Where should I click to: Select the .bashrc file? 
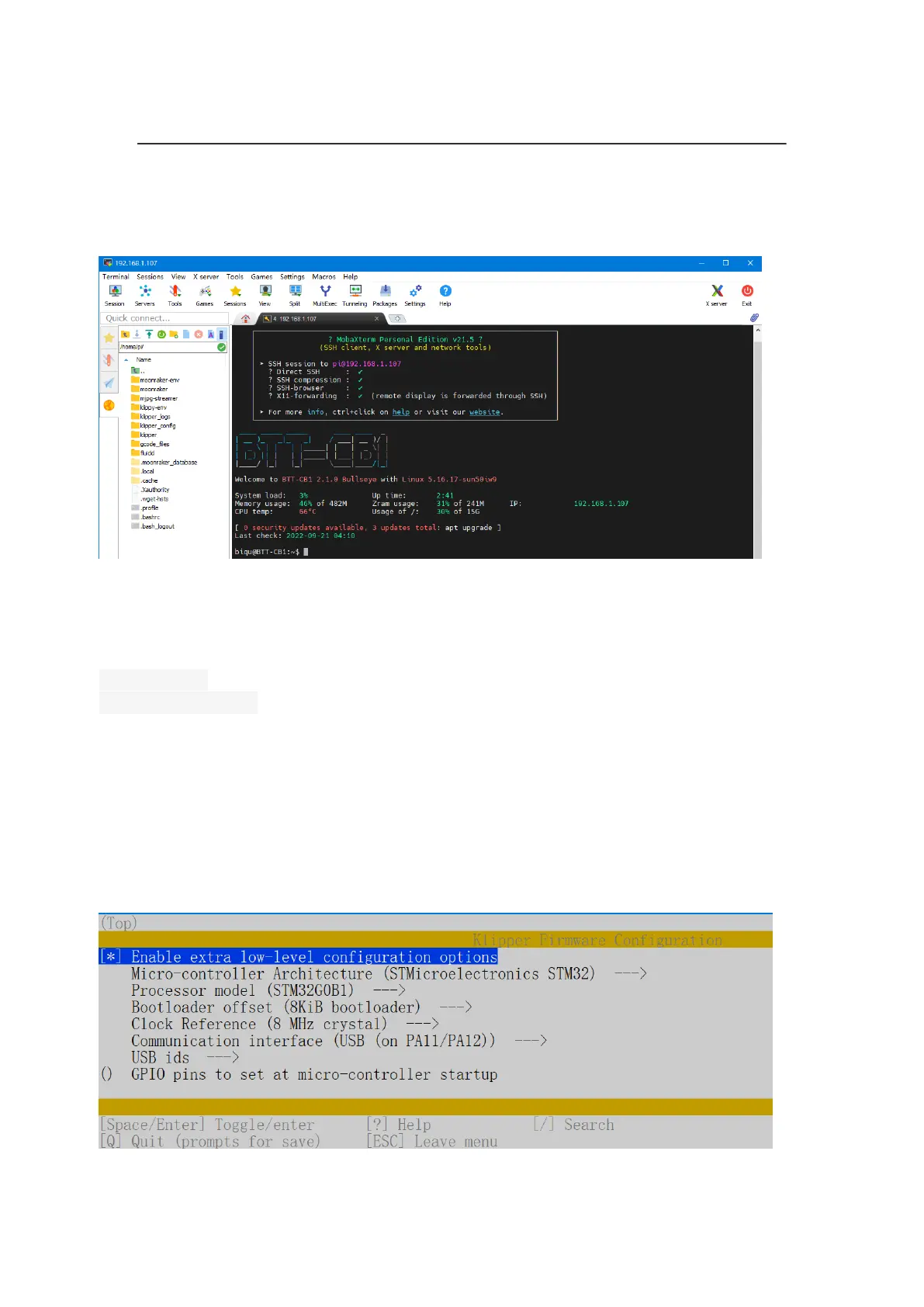coord(146,517)
